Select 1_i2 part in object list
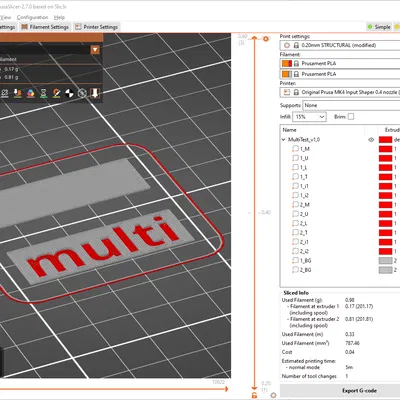This screenshot has width=400, height=400. tap(304, 195)
